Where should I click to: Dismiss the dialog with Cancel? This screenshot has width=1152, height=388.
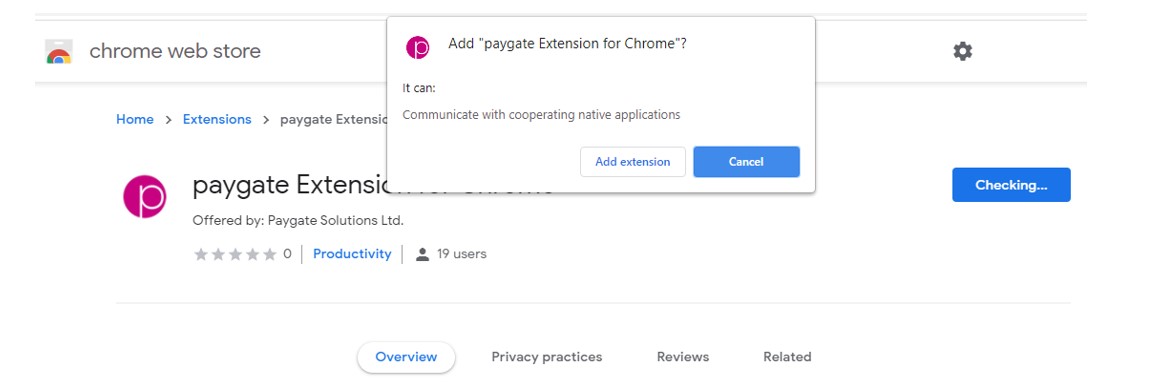[746, 162]
